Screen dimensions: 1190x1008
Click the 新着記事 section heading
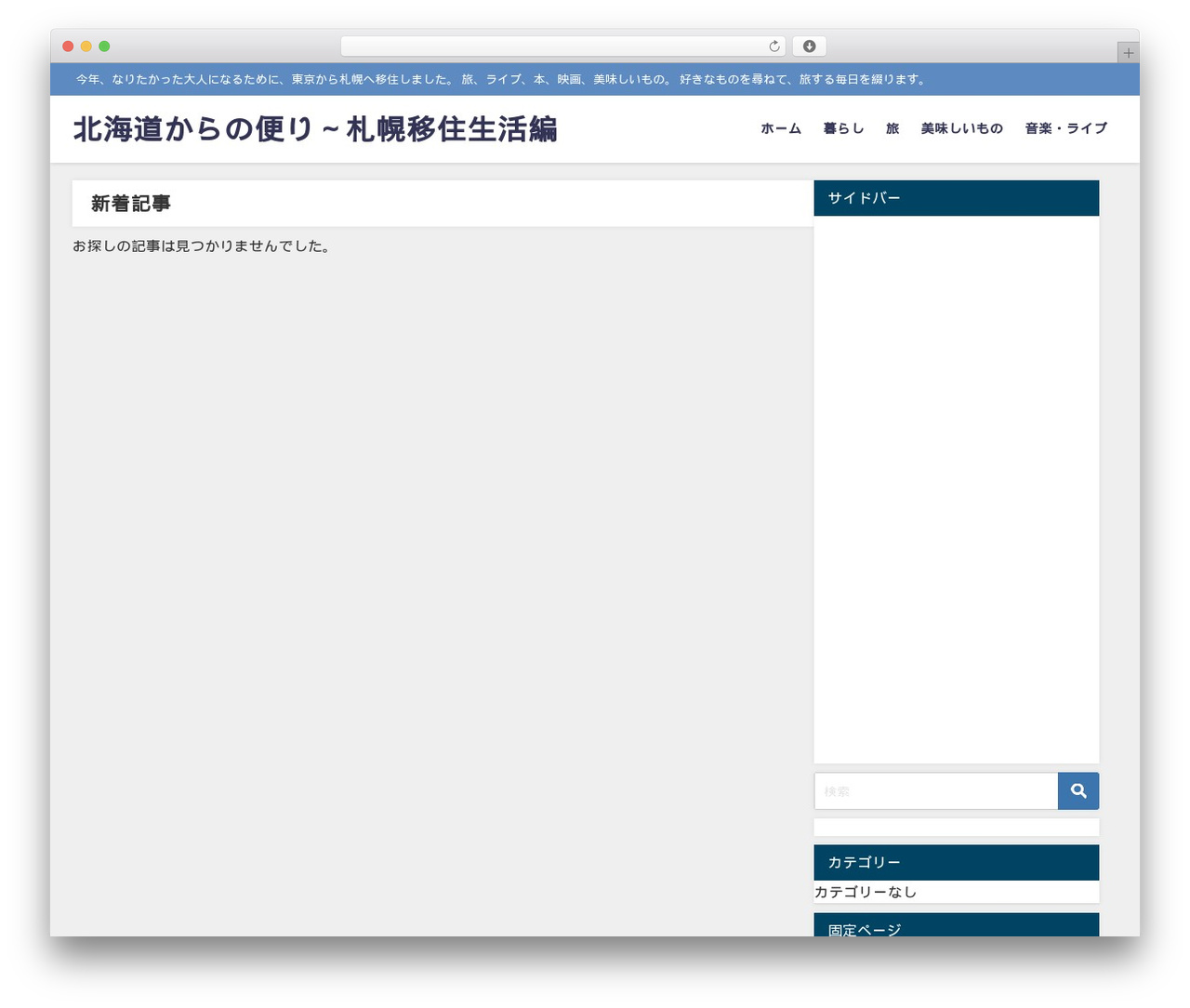coord(131,204)
